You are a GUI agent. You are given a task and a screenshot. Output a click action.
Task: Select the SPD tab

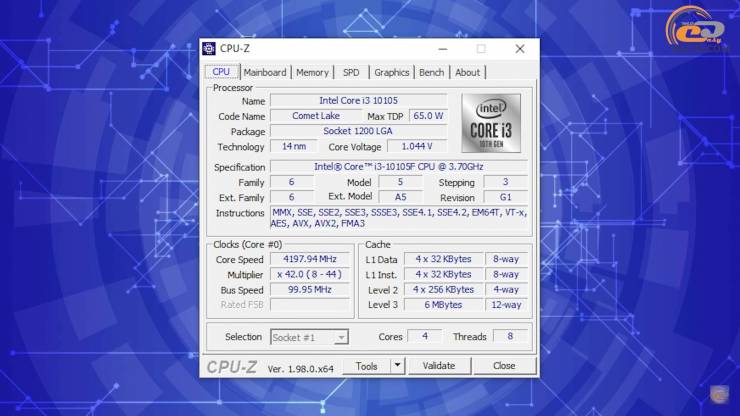351,72
